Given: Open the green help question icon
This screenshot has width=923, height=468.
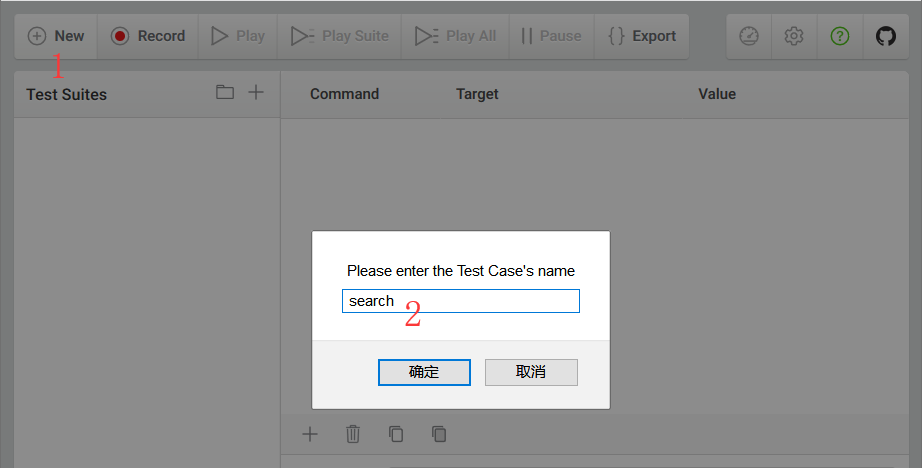Looking at the screenshot, I should click(x=840, y=36).
